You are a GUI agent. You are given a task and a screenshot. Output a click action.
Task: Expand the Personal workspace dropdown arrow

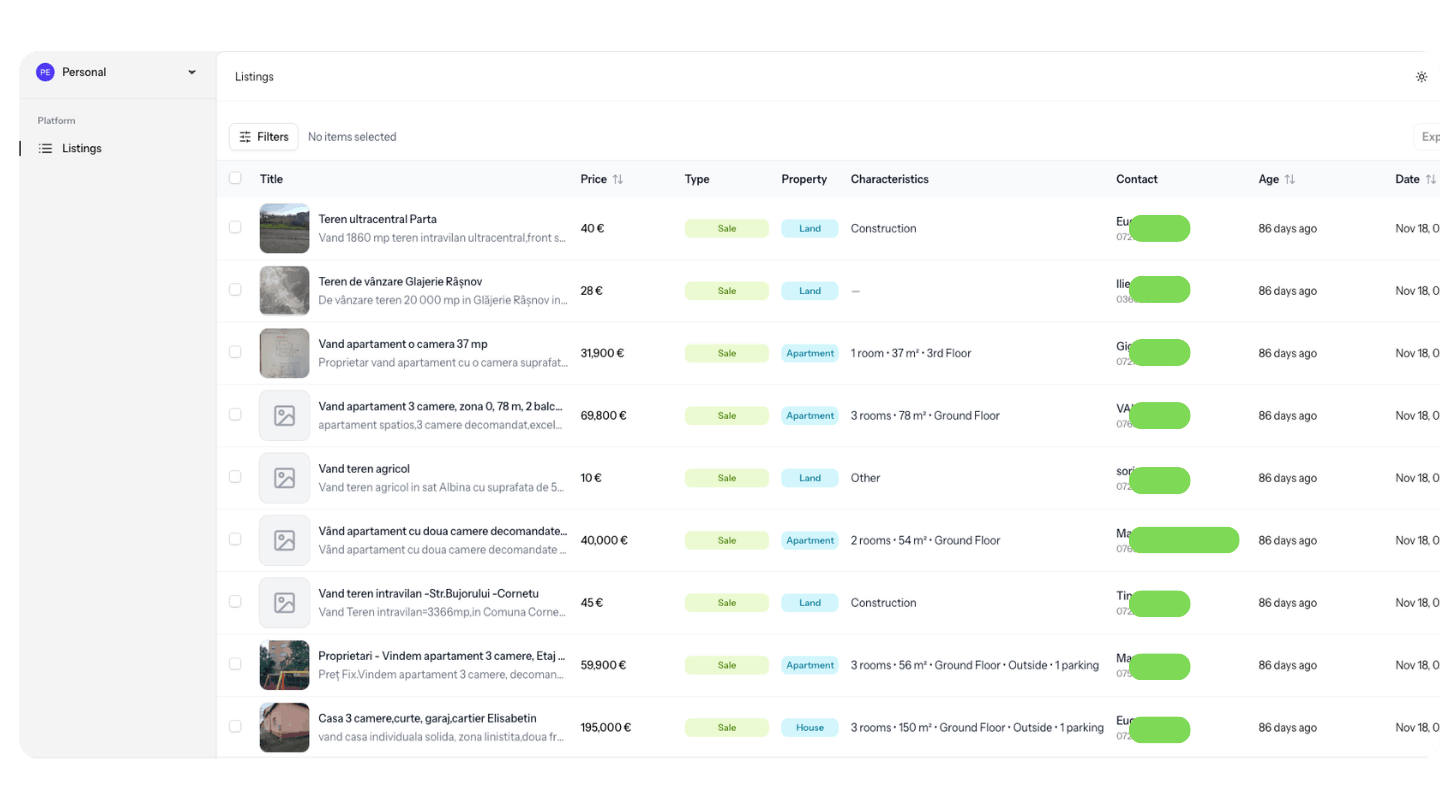[x=192, y=72]
